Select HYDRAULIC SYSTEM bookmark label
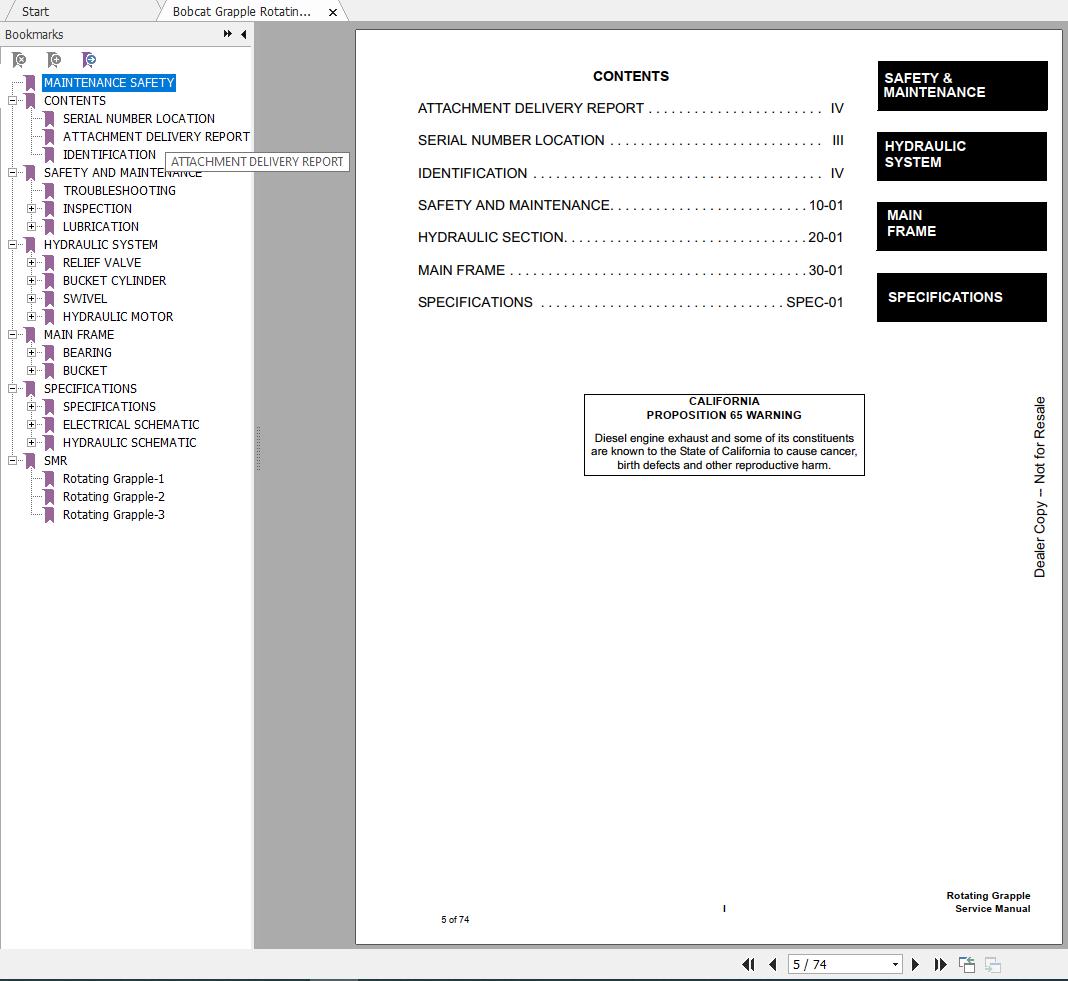Viewport: 1068px width, 981px height. pos(101,245)
